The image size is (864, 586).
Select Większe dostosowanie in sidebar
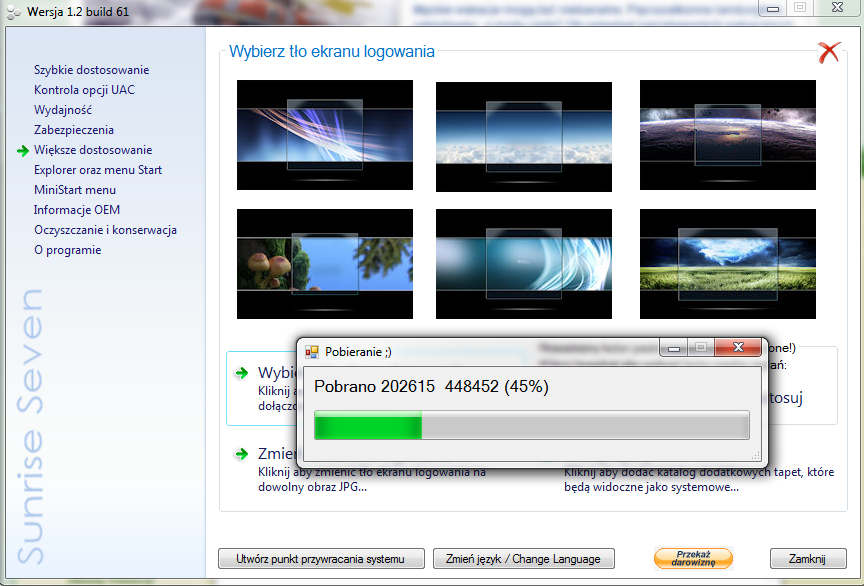[x=93, y=150]
